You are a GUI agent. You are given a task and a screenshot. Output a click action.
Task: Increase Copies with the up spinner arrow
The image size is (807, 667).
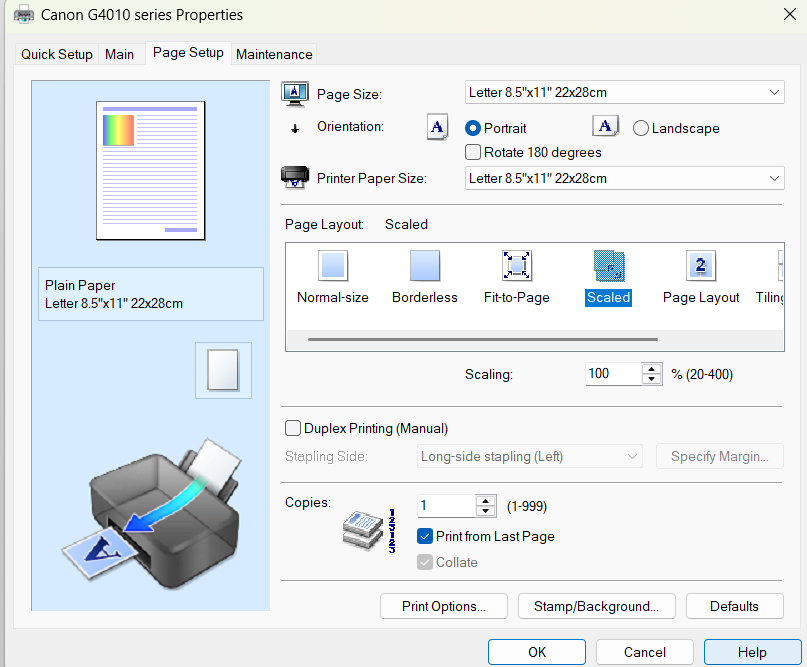pos(485,500)
